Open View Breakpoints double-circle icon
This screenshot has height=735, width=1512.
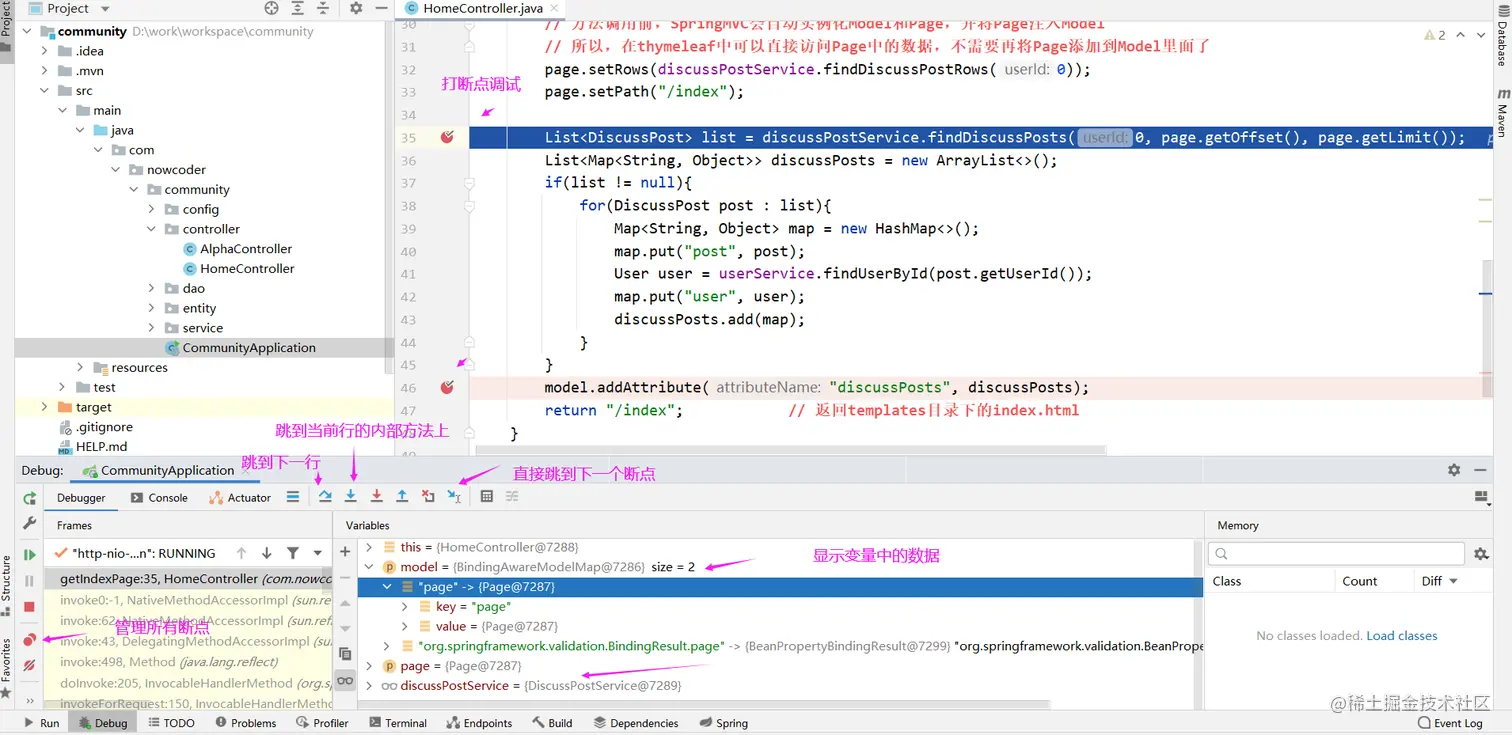click(29, 639)
